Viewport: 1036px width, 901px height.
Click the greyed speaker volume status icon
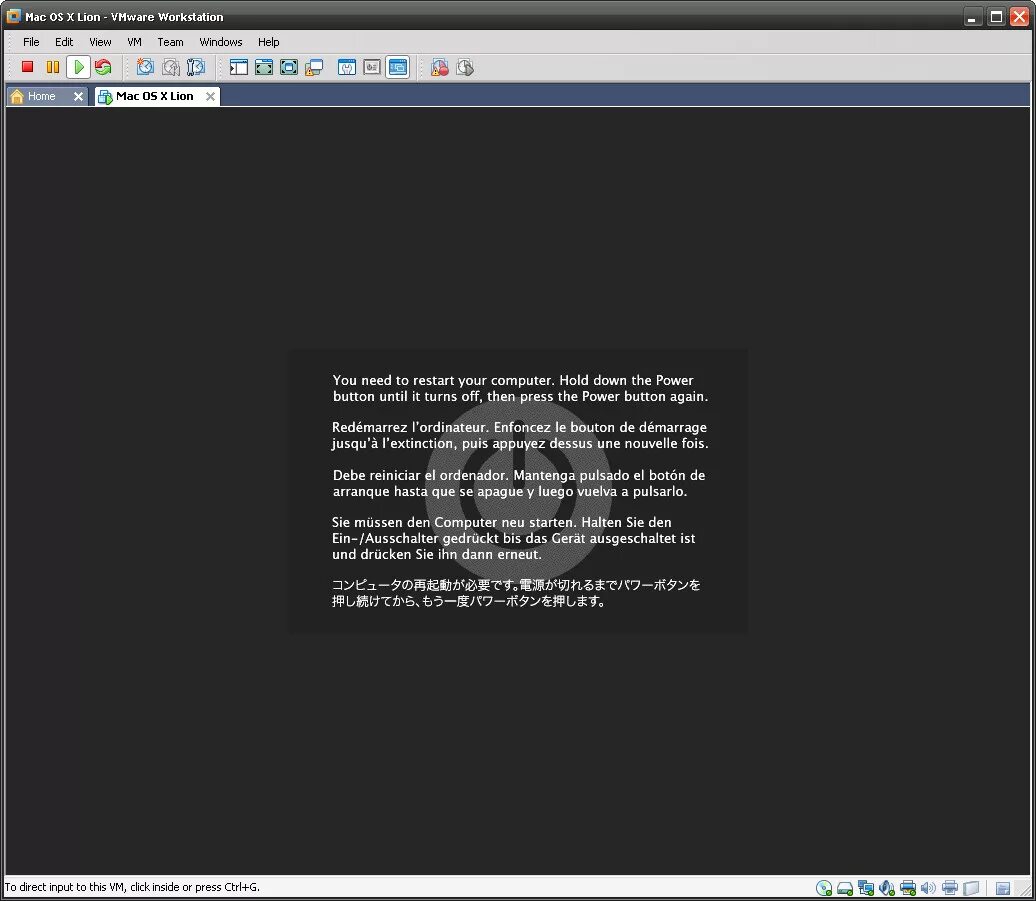928,888
